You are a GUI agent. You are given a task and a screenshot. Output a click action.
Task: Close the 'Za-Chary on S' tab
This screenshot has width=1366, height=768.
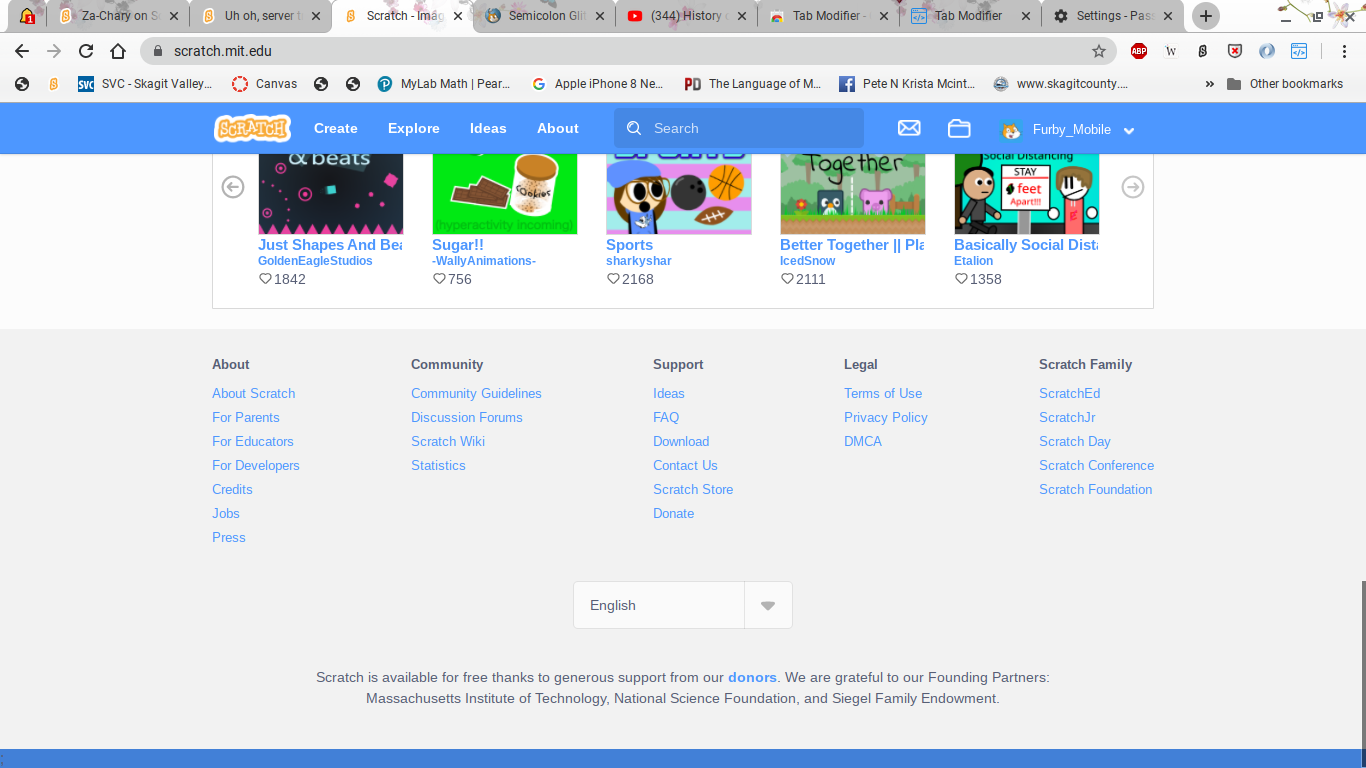174,16
